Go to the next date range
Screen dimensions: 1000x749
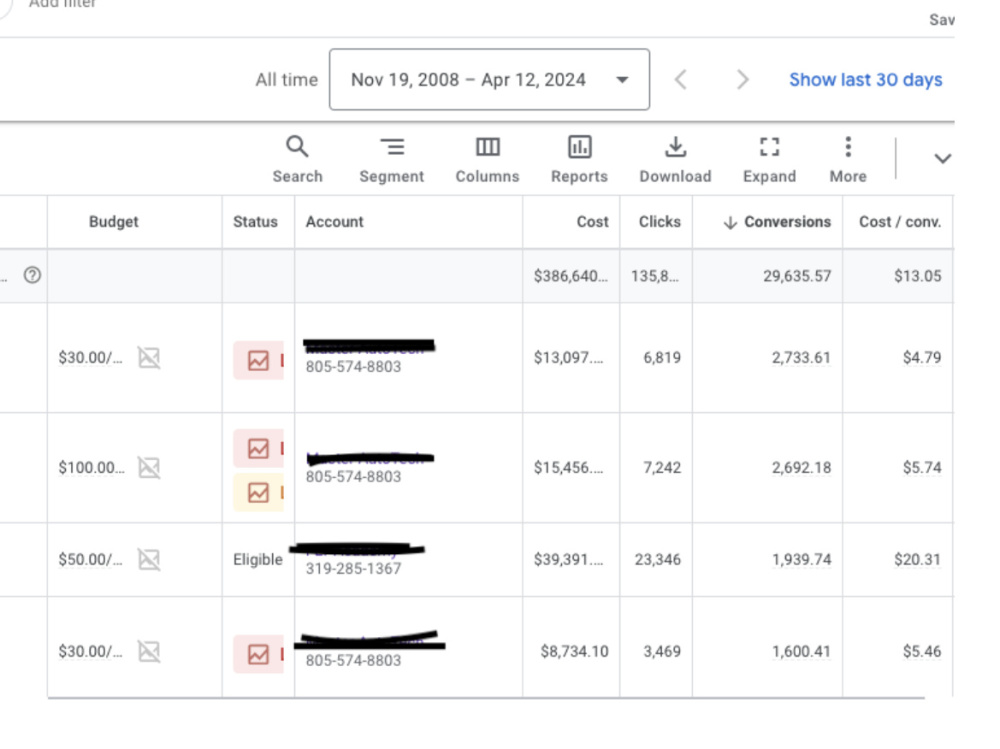742,80
